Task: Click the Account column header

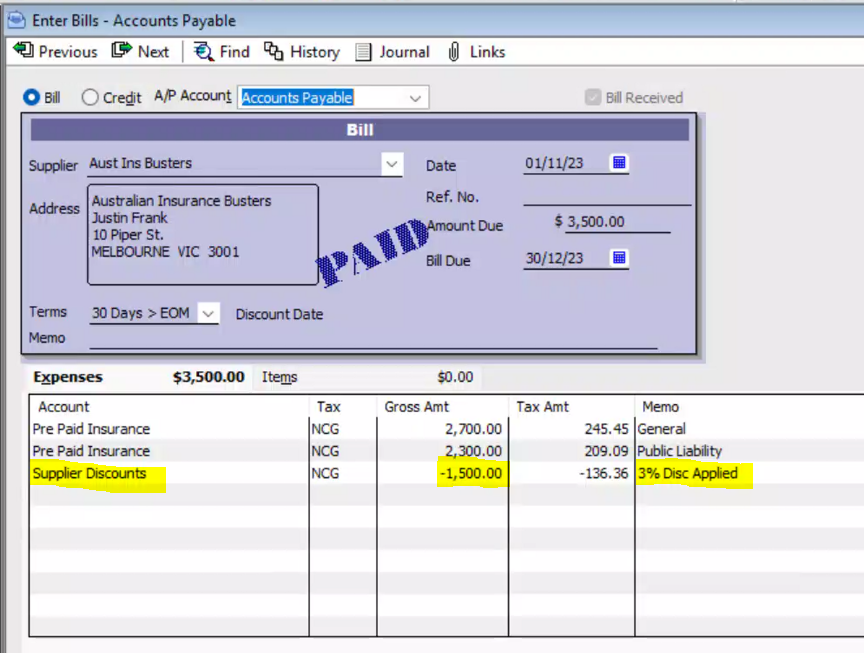Action: click(63, 407)
